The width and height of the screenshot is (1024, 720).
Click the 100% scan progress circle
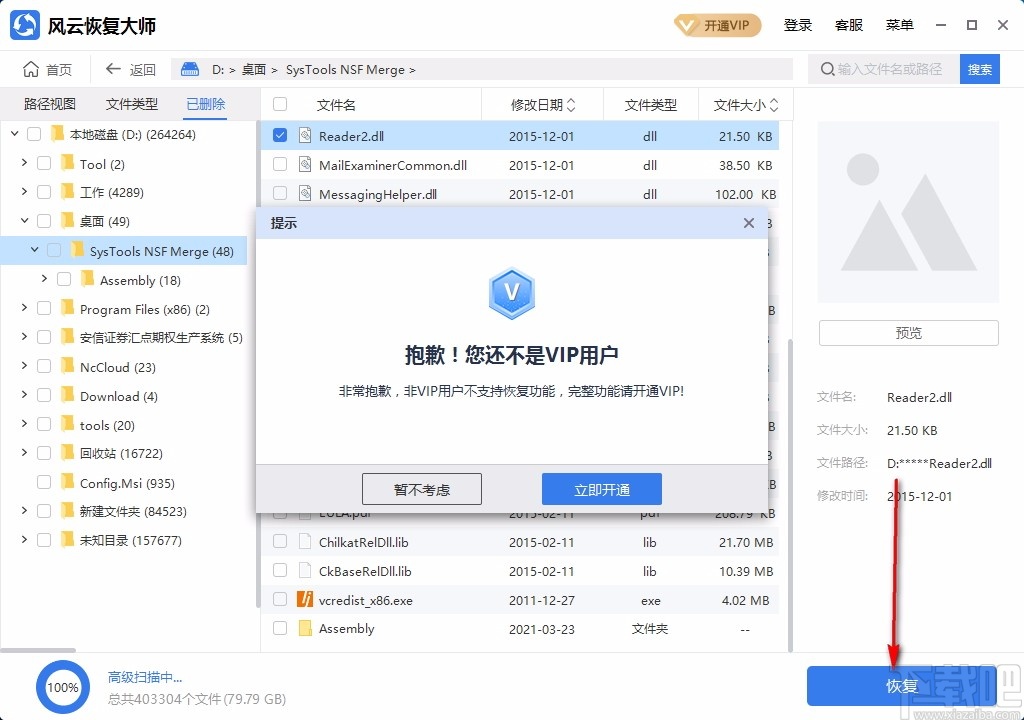(62, 687)
